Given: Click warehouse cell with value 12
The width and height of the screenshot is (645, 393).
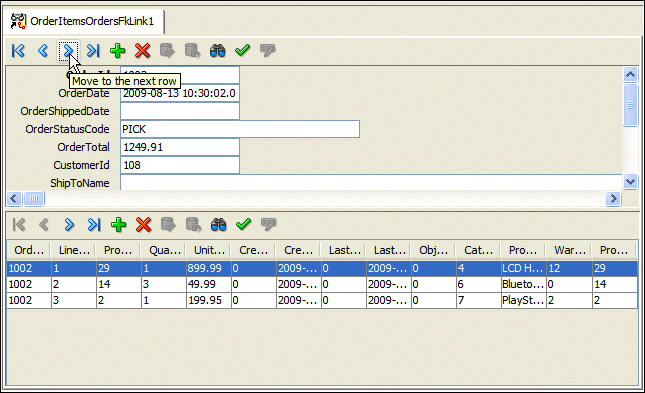Looking at the screenshot, I should (x=569, y=268).
